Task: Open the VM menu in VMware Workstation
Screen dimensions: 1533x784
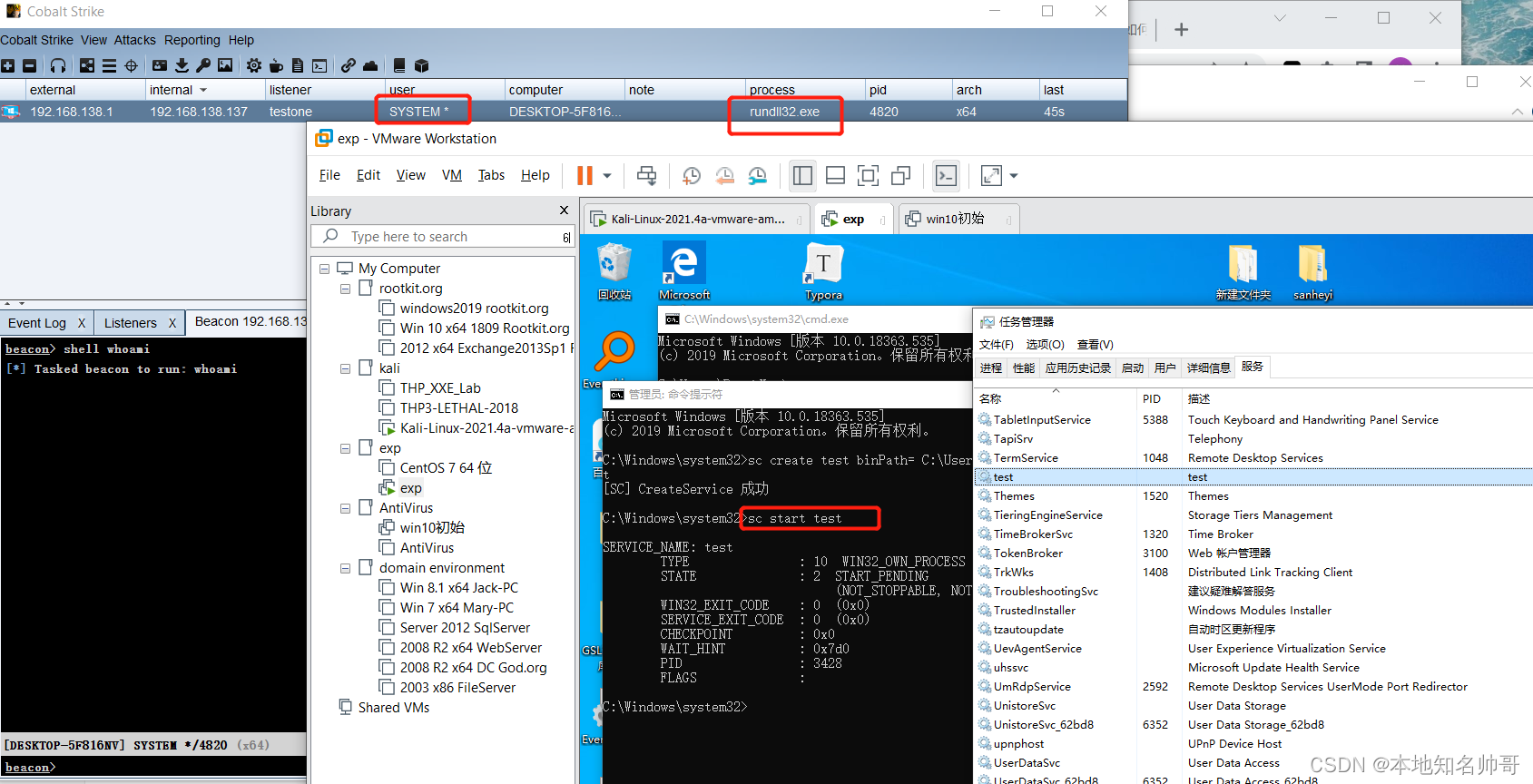Action: pos(452,175)
